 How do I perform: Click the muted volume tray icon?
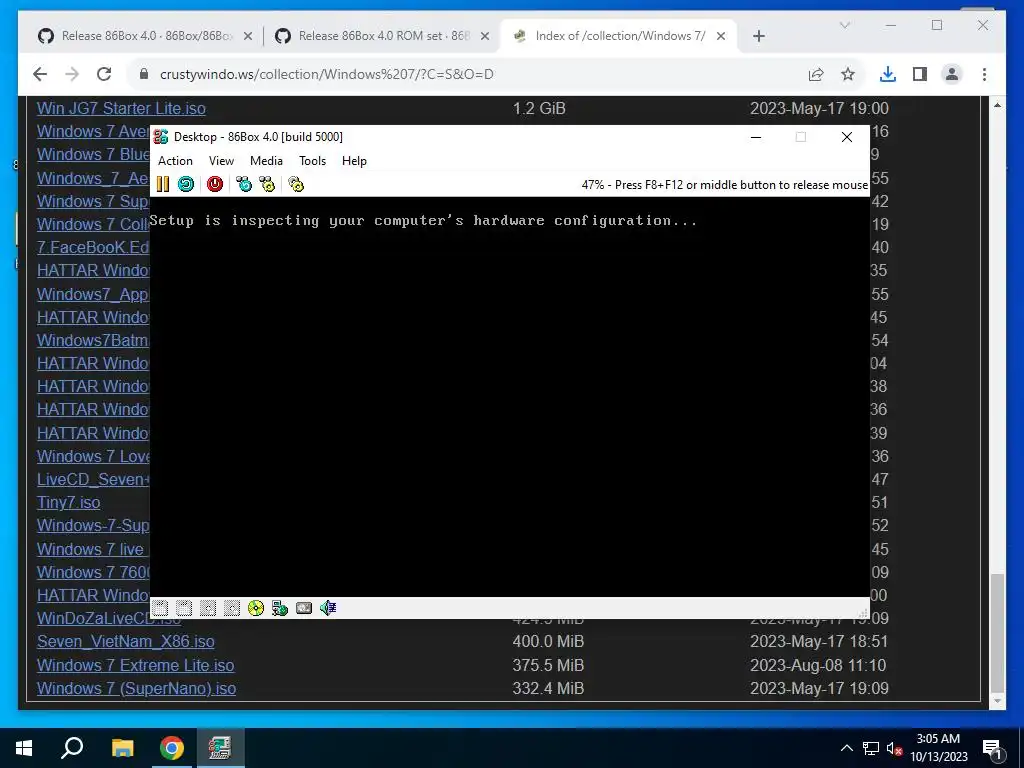894,748
